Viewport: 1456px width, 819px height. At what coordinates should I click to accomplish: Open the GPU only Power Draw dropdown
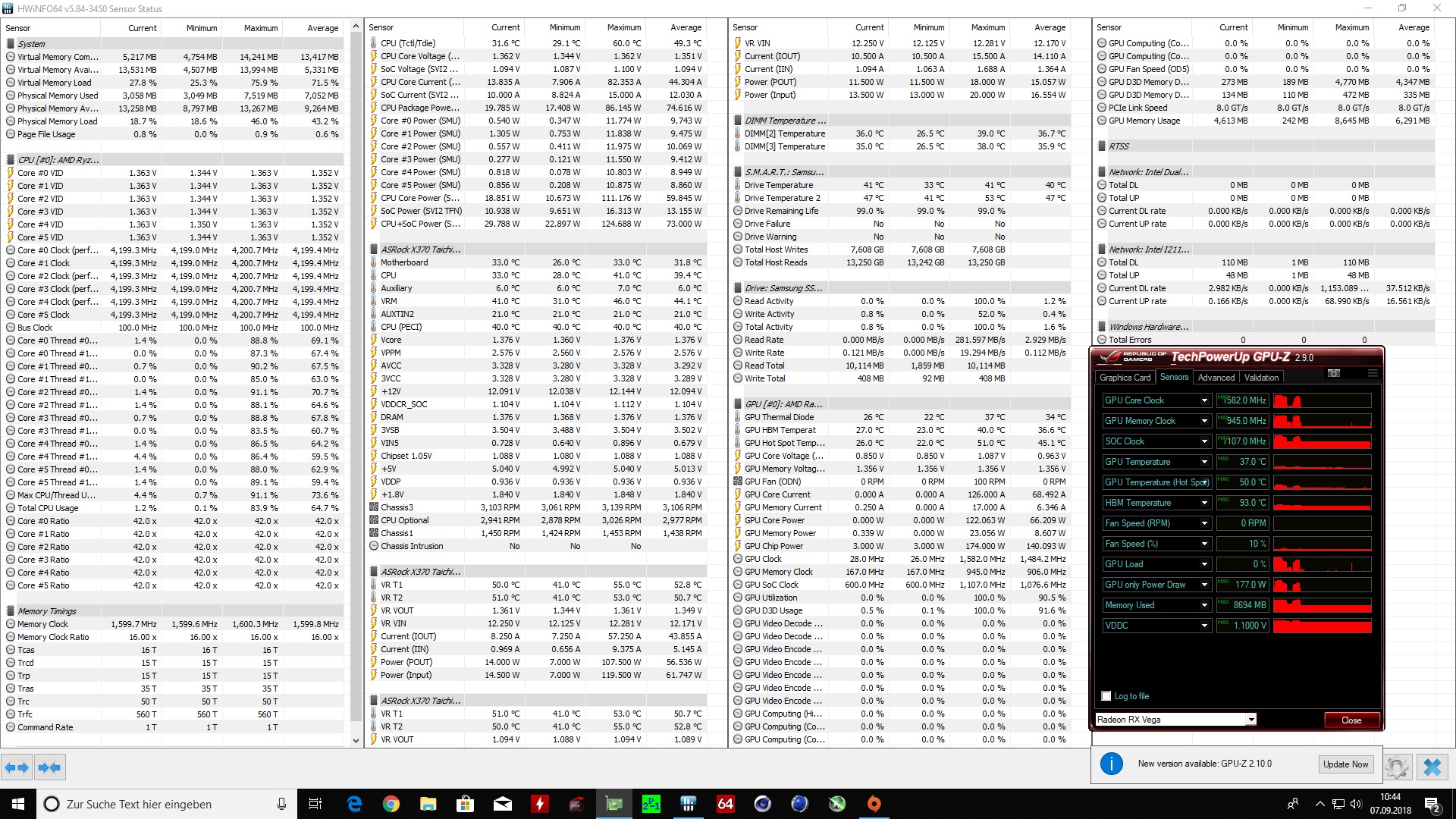[1204, 585]
